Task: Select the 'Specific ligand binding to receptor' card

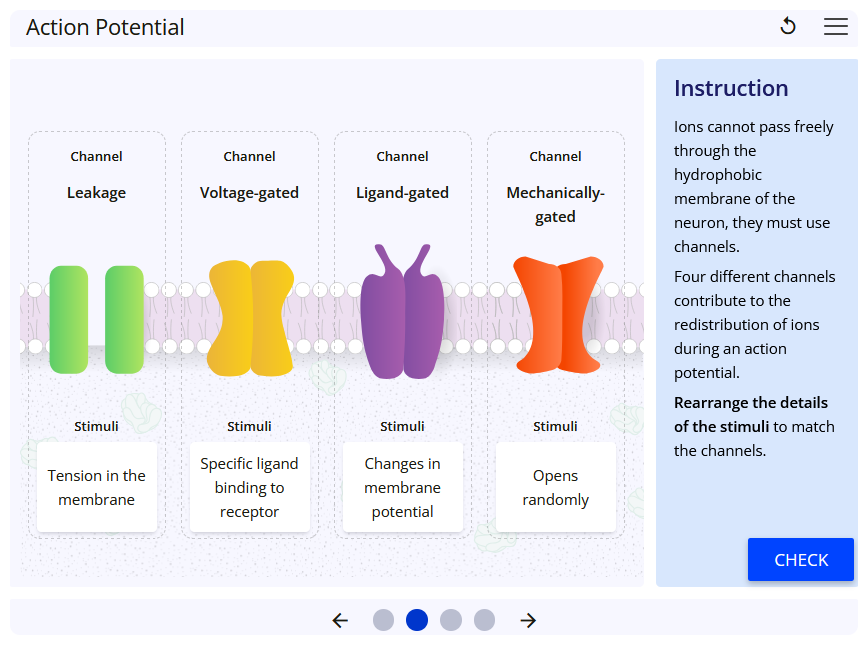Action: pyautogui.click(x=249, y=487)
